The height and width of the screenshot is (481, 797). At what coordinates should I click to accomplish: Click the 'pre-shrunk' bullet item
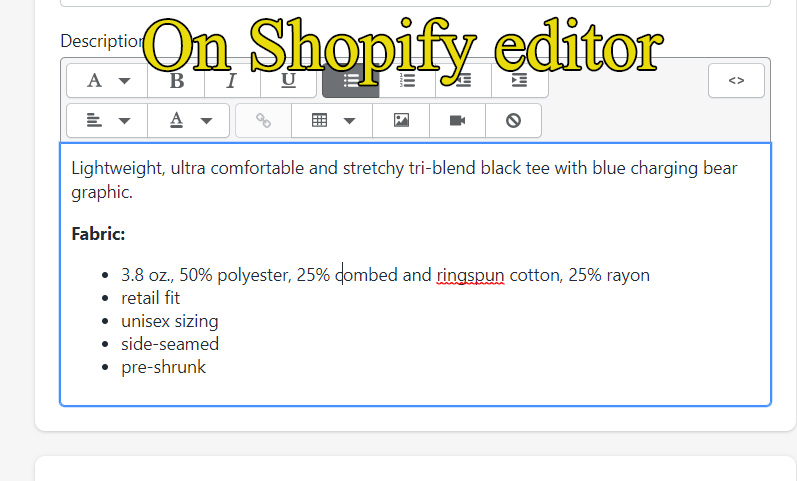click(x=163, y=367)
